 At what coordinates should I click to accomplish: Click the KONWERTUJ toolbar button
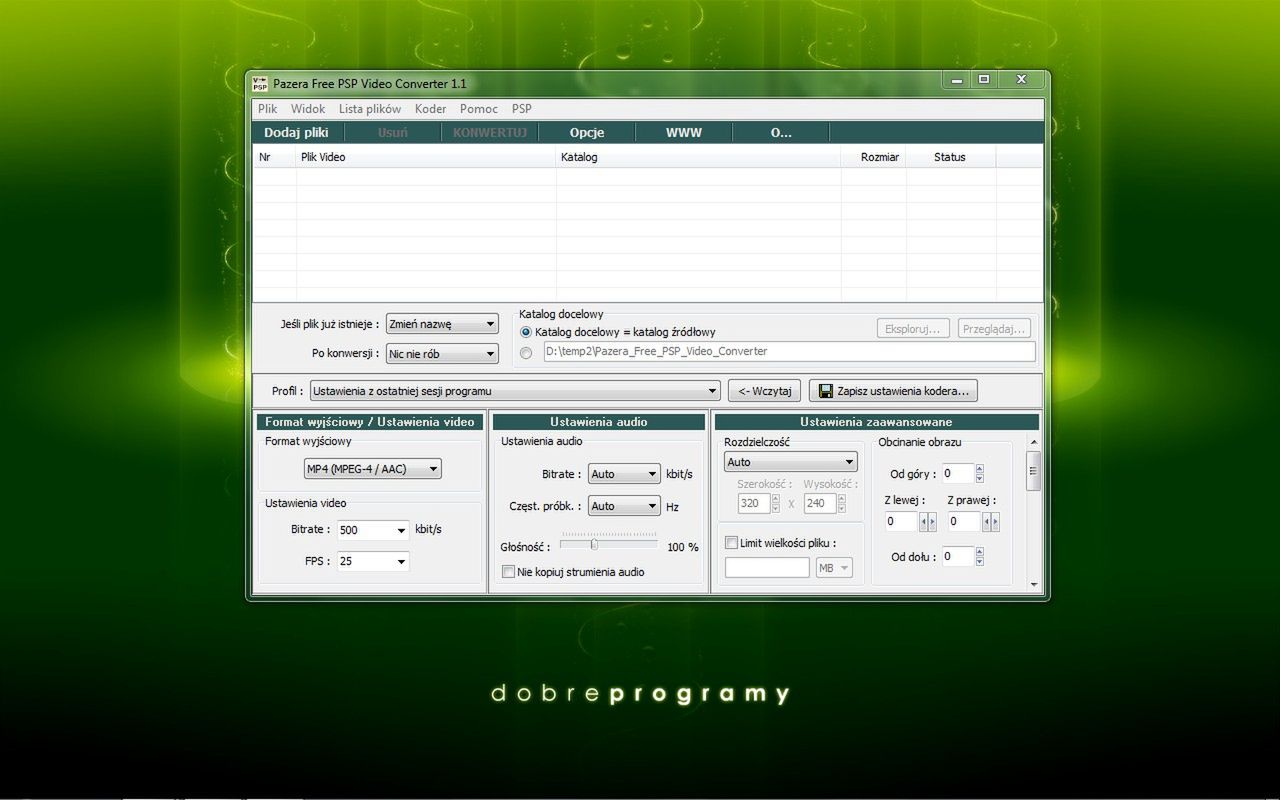(490, 132)
